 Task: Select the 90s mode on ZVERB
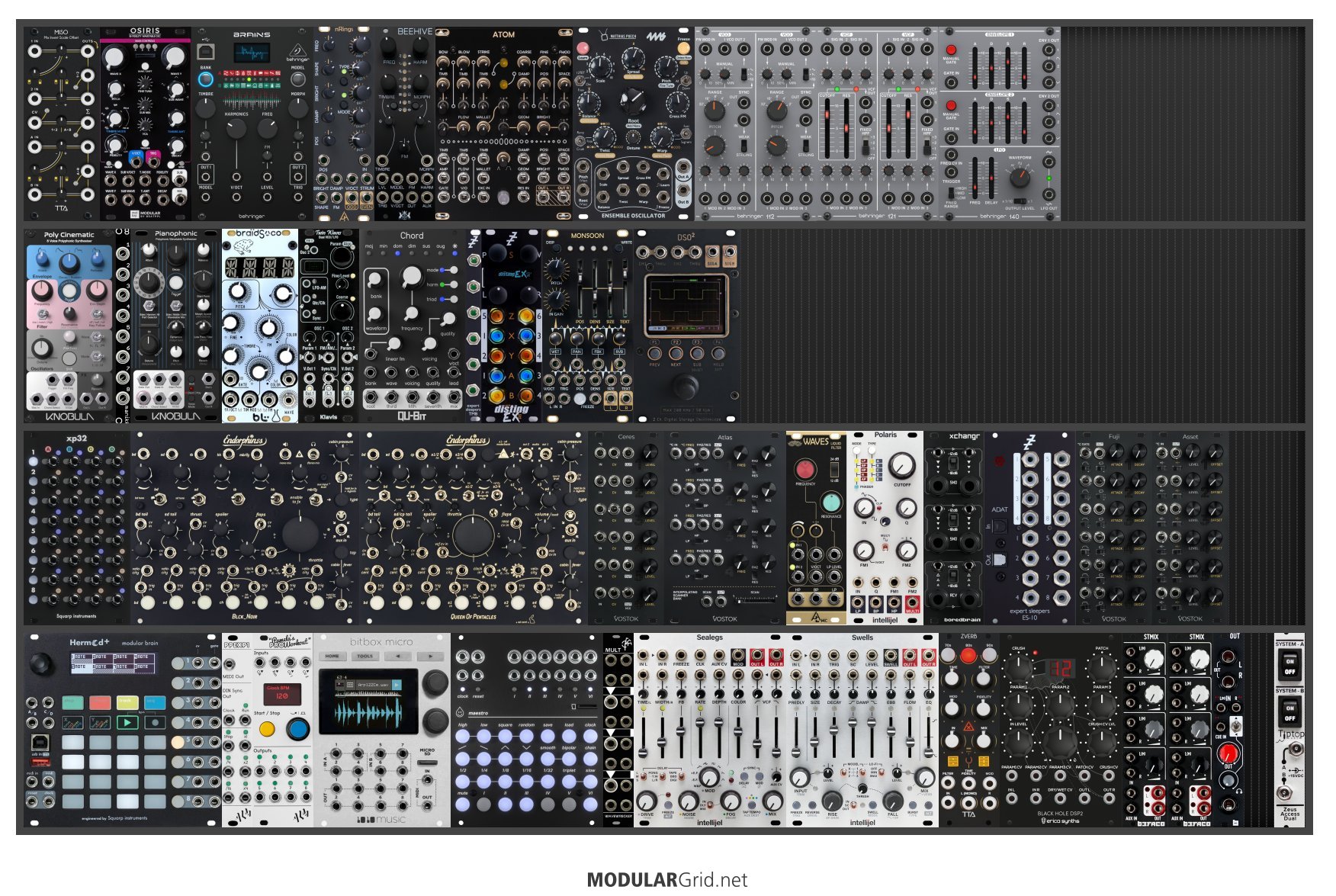point(989,655)
